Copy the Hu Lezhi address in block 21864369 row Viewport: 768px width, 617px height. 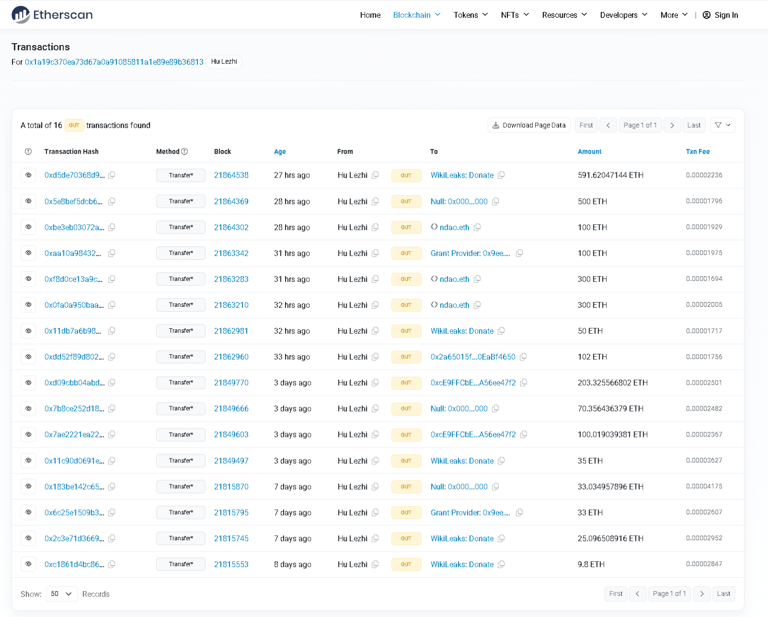point(376,201)
